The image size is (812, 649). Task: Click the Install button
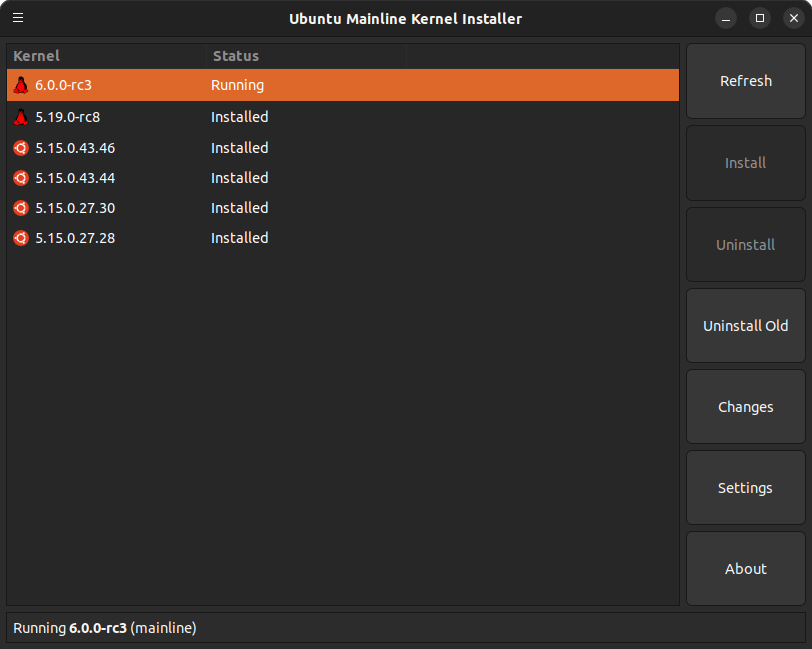tap(746, 163)
